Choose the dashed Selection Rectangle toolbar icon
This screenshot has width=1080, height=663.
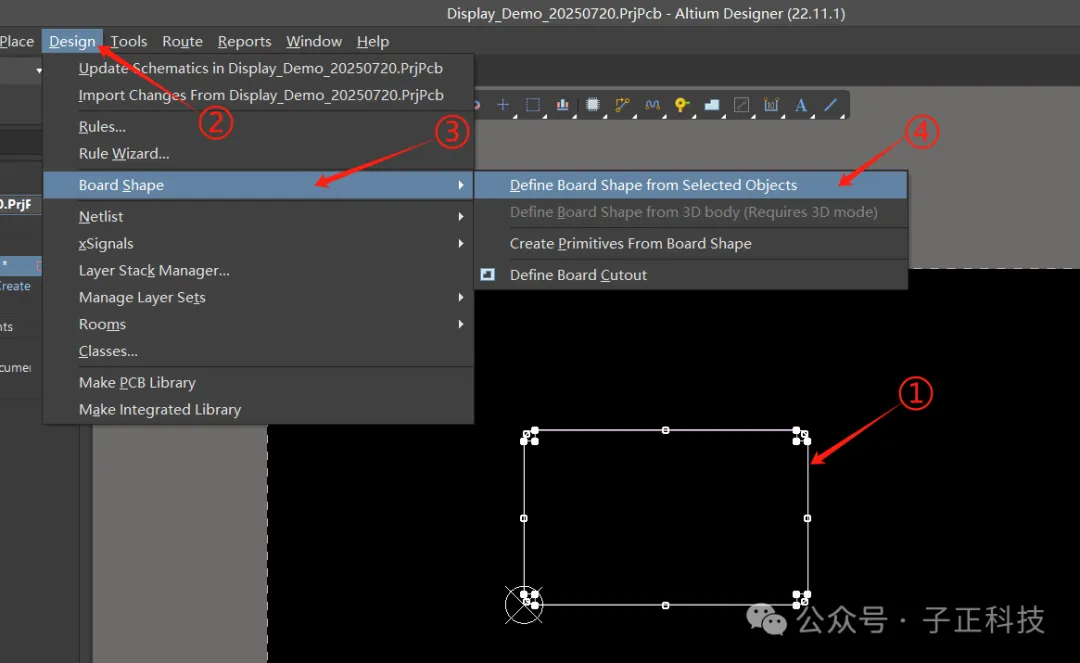532,105
